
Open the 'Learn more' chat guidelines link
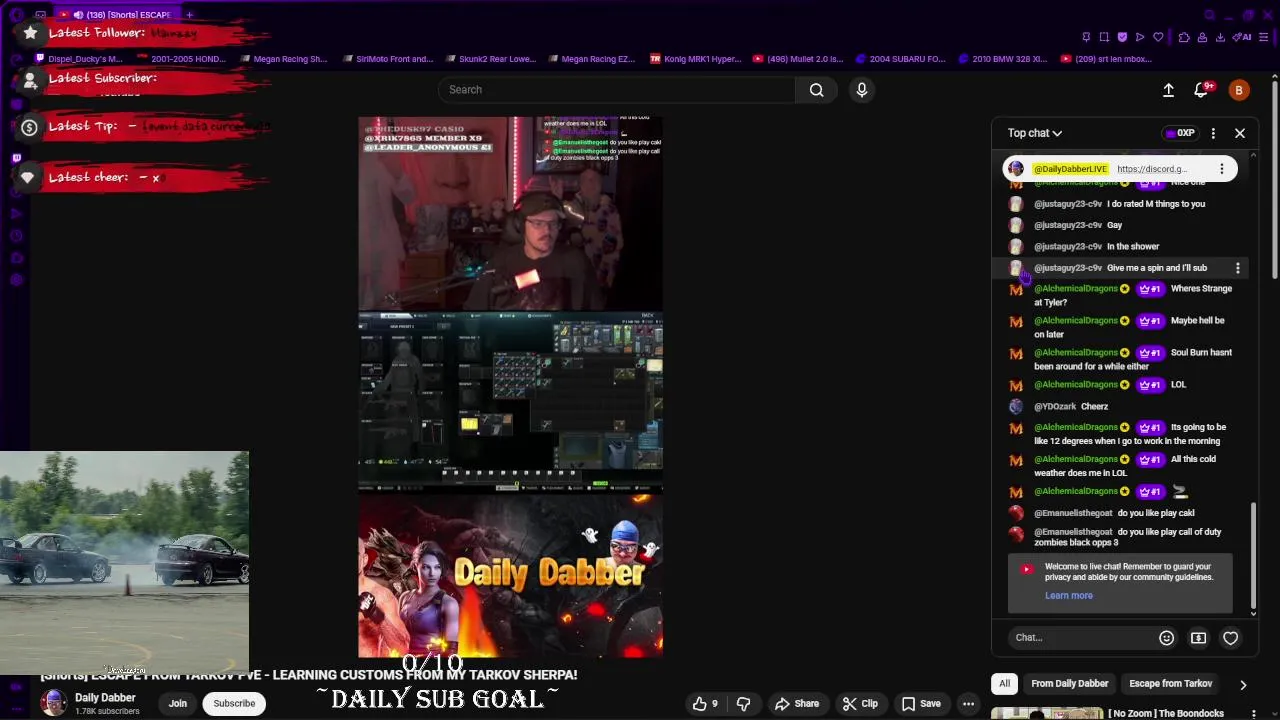[x=1069, y=596]
